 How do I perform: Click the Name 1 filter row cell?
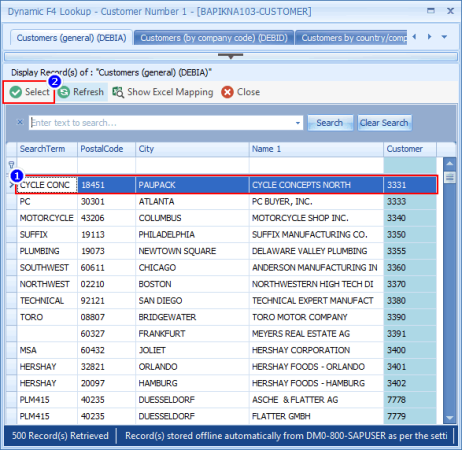pos(316,165)
